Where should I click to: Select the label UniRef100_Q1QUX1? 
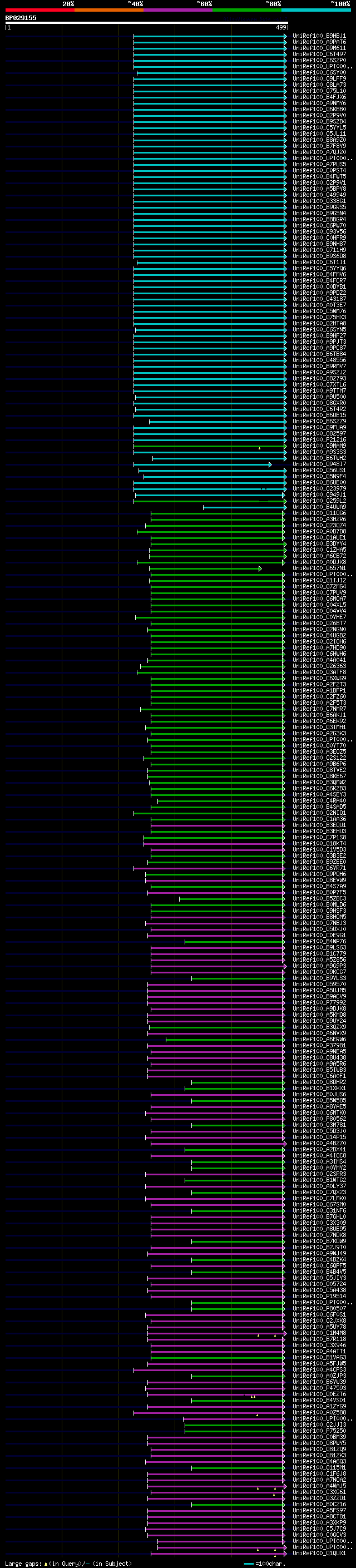[x=319, y=1553]
